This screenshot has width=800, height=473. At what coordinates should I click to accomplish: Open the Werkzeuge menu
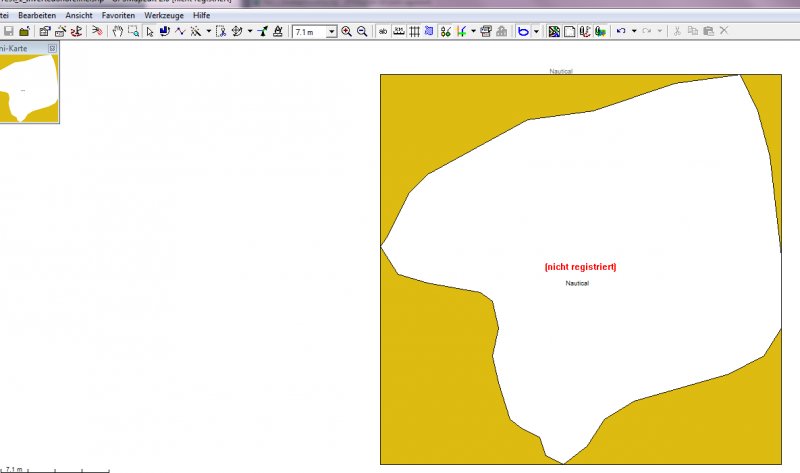pos(162,16)
